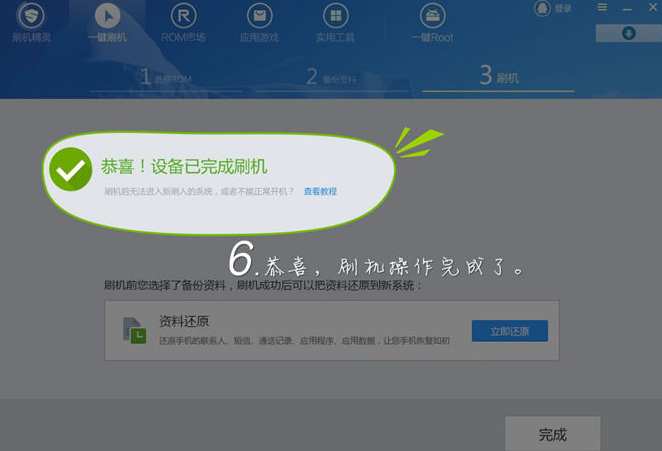Click the green success checkmark icon
This screenshot has height=451, width=662.
point(72,171)
